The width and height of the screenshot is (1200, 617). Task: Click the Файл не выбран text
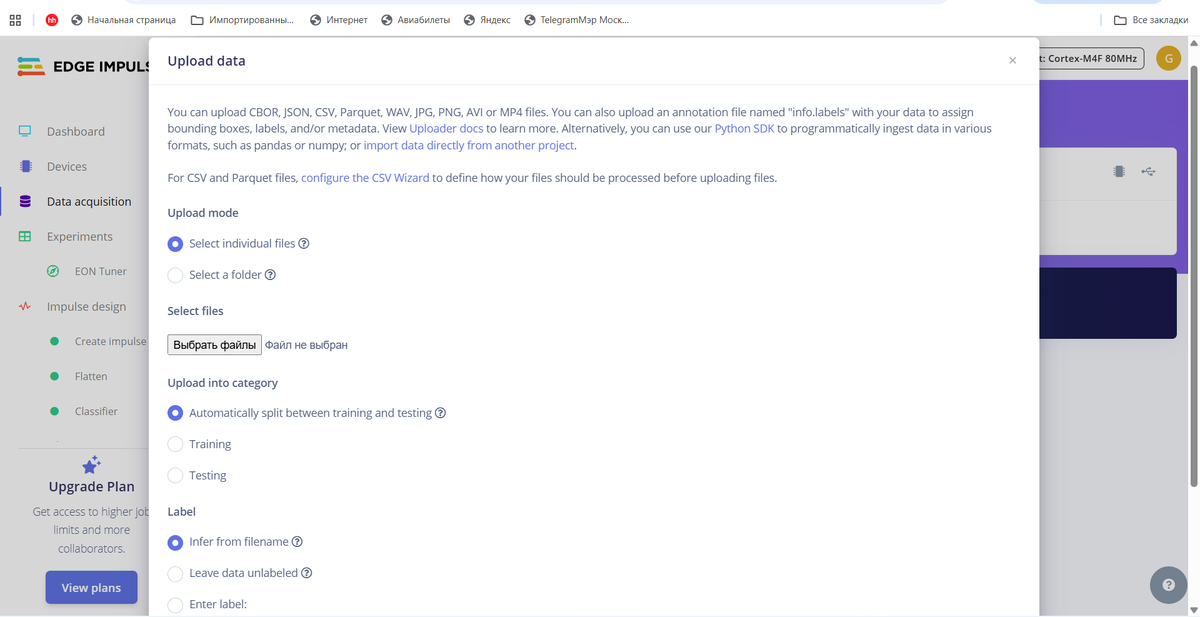pos(306,345)
